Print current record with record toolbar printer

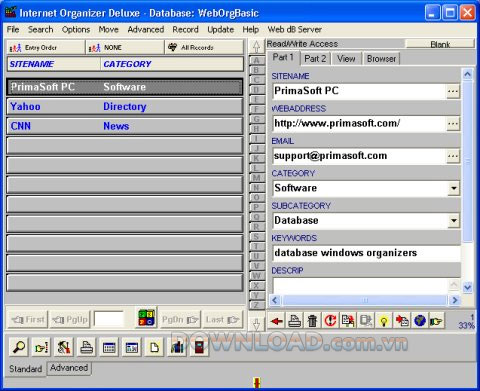295,321
